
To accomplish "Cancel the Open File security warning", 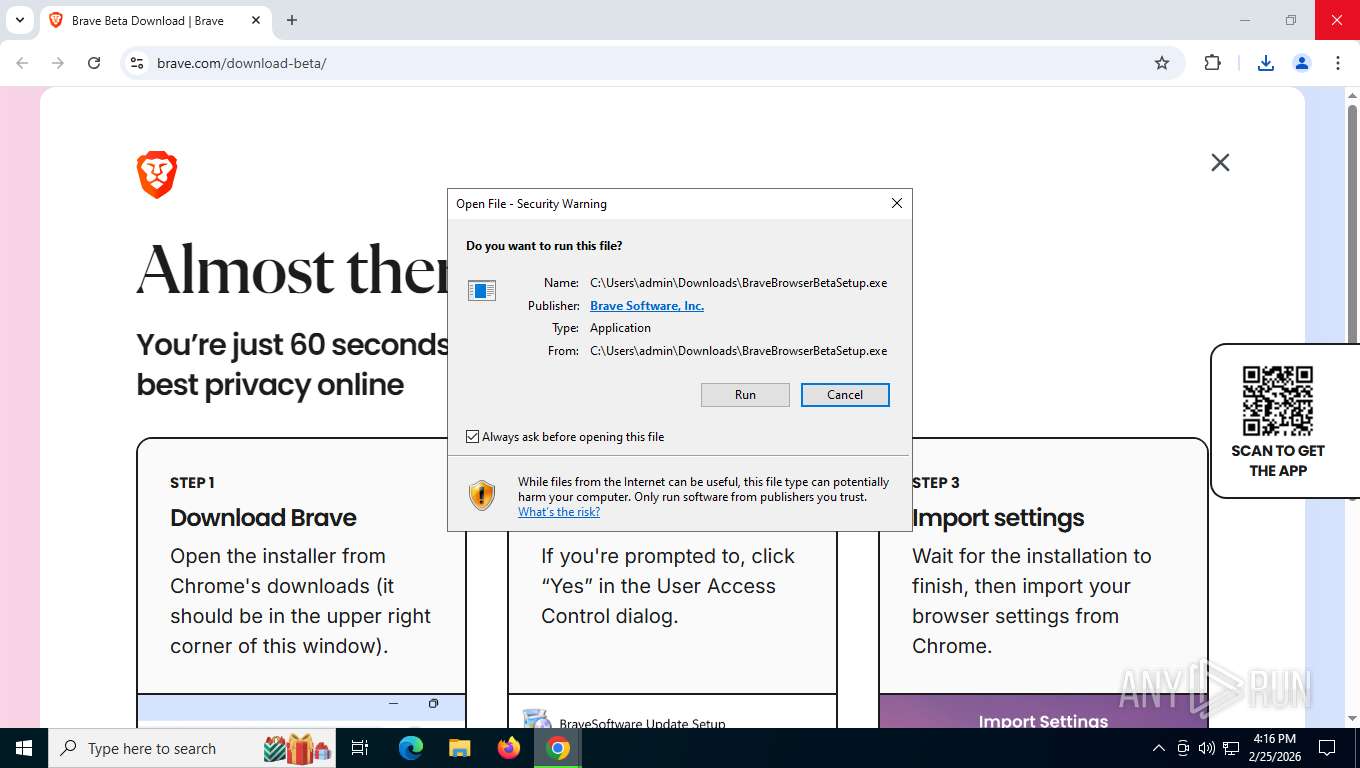I will tap(845, 395).
